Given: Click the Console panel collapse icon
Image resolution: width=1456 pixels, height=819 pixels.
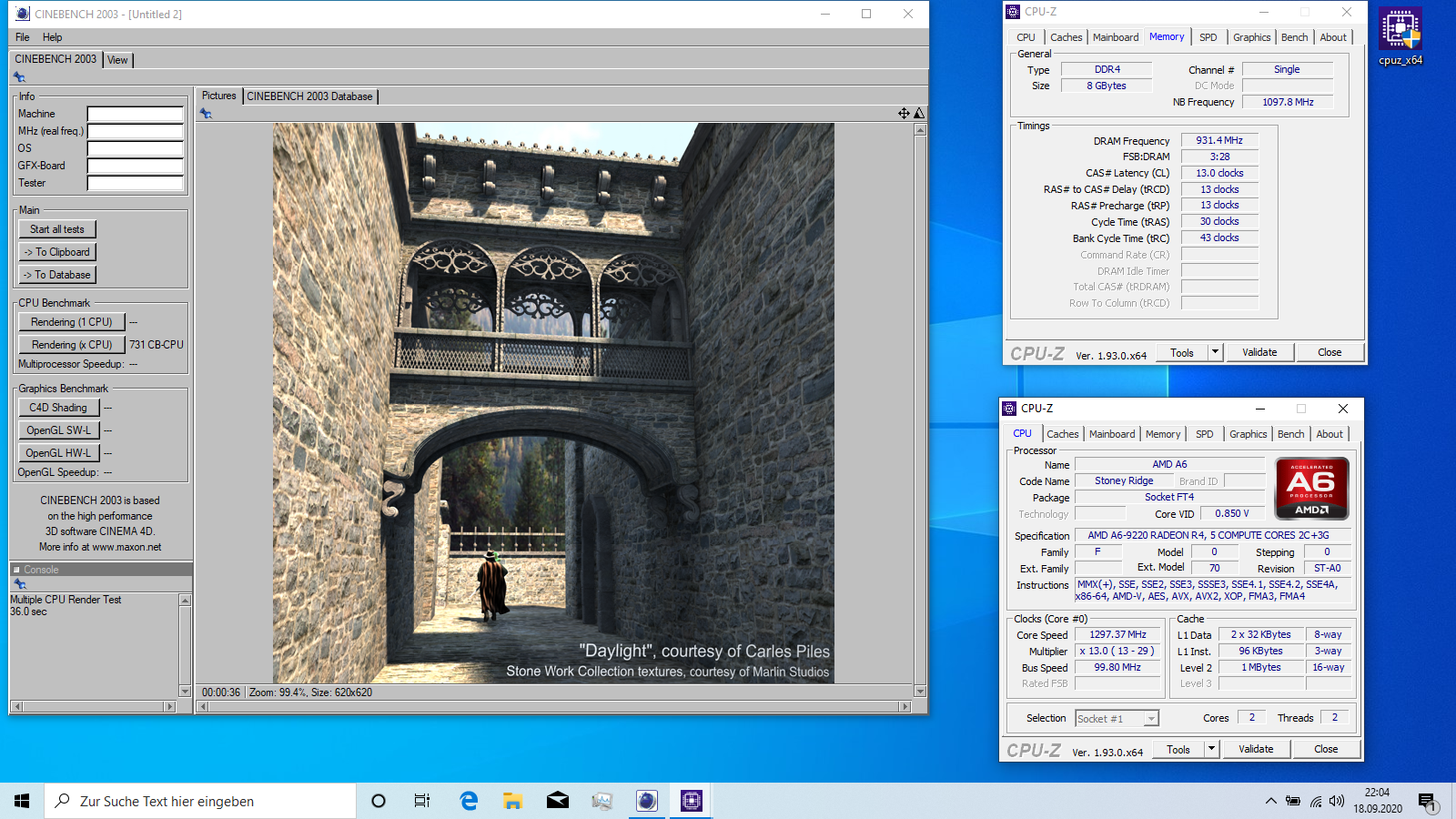Looking at the screenshot, I should tap(16, 570).
